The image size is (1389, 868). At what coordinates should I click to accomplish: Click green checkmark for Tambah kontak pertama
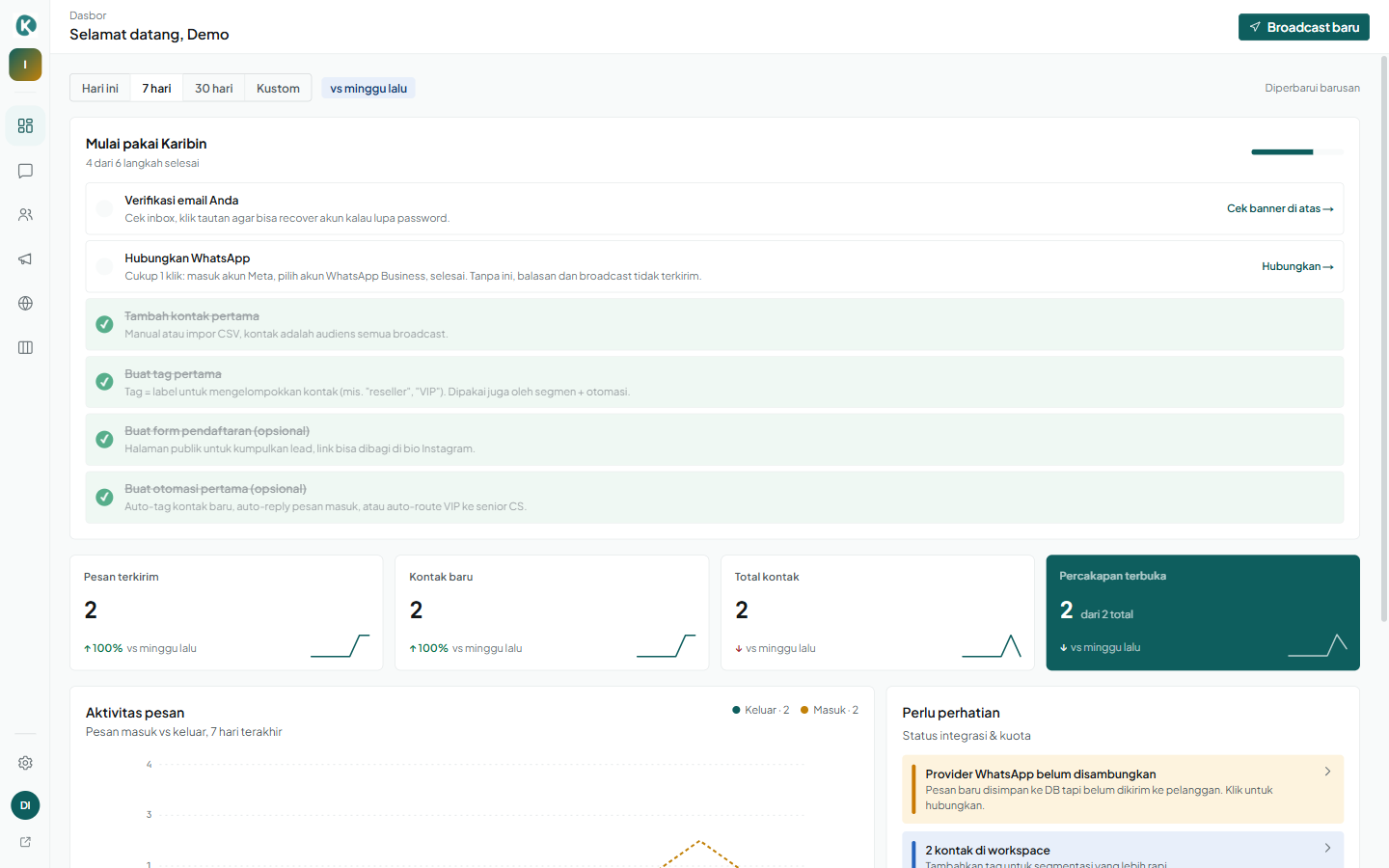click(x=104, y=324)
